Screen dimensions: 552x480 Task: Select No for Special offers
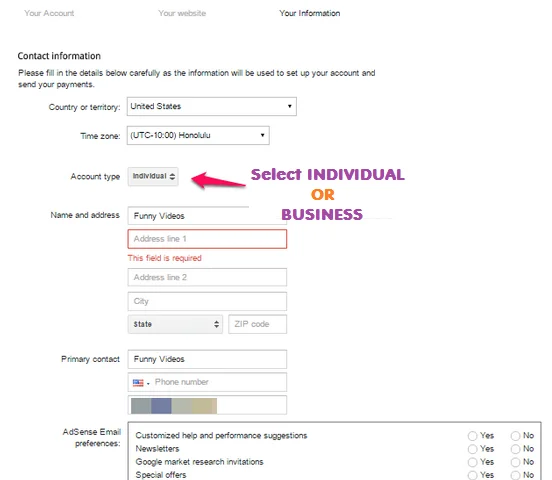tap(515, 475)
